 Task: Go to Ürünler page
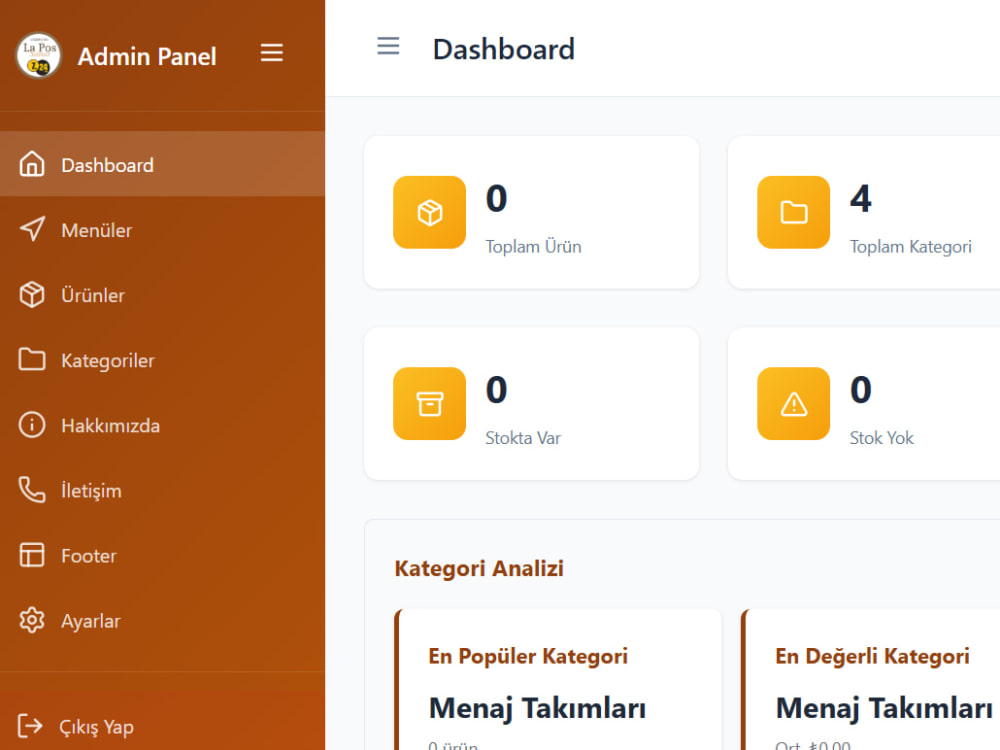click(x=162, y=295)
